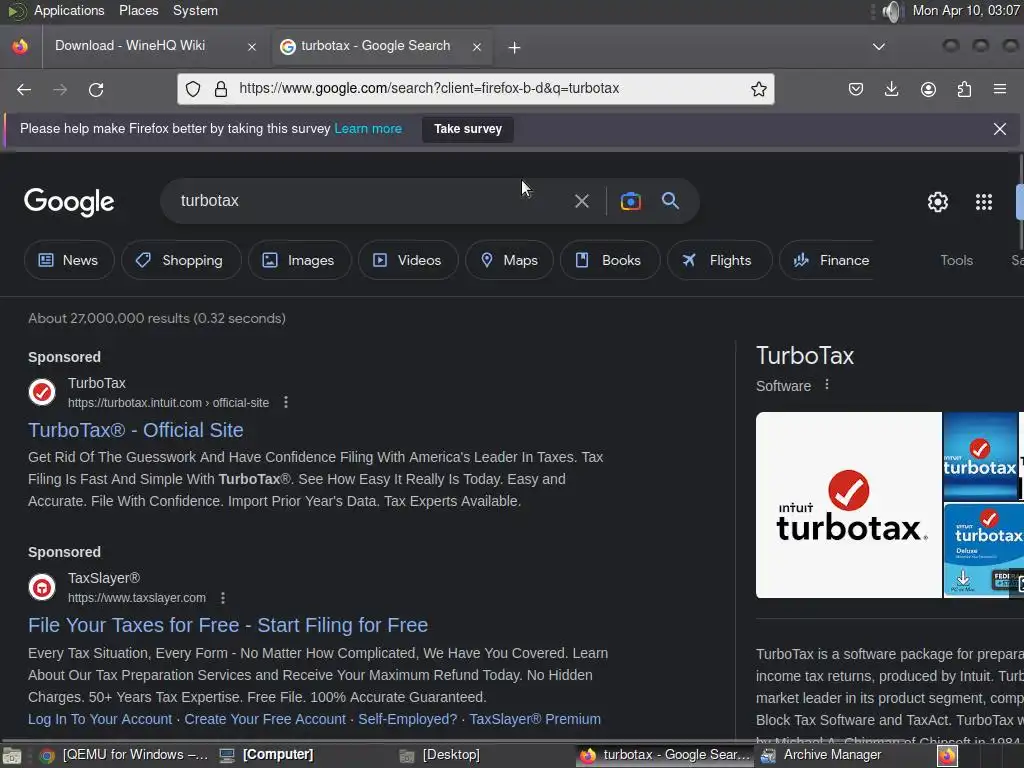
Task: Search by image with the camera icon
Action: coord(630,201)
